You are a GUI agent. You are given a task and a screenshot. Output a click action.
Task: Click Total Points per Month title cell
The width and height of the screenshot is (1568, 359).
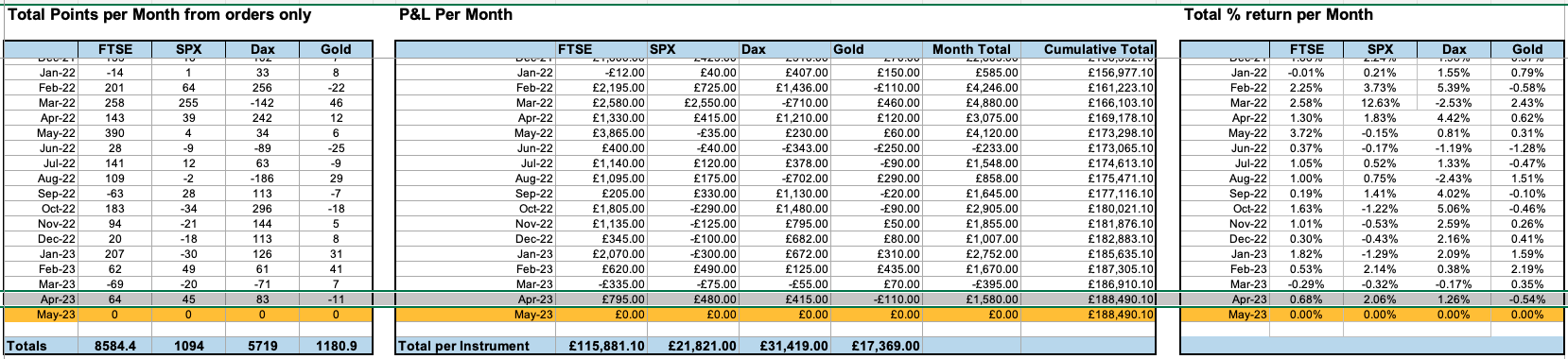[159, 14]
